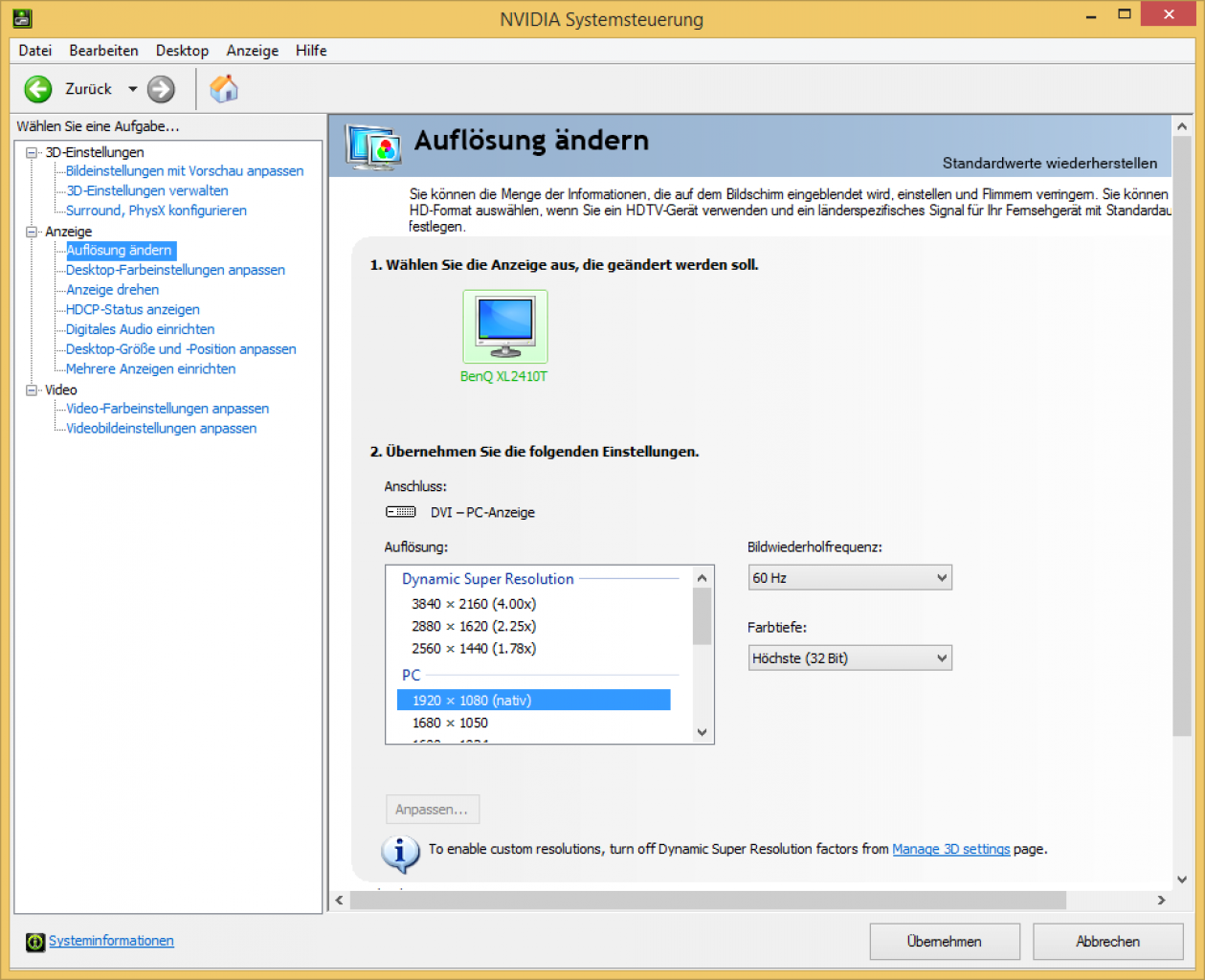Select resolution 3840 × 2160 (4.00x)
The width and height of the screenshot is (1205, 980).
pos(474,604)
